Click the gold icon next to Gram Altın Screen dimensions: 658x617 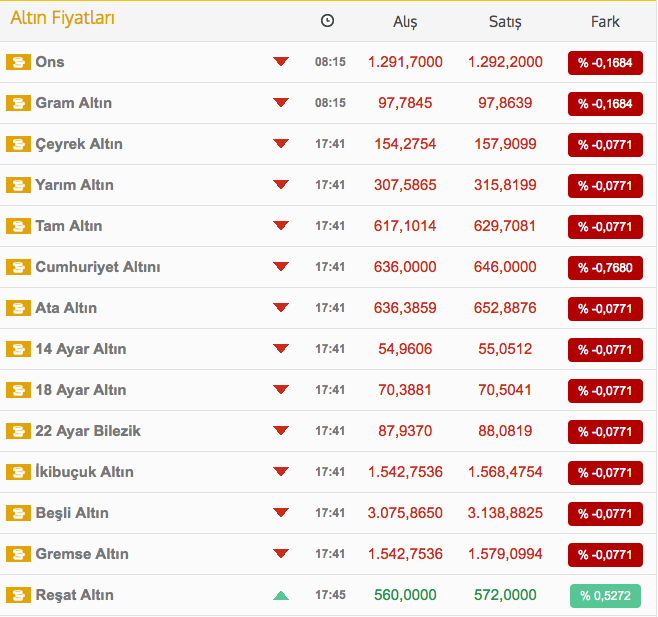click(x=18, y=103)
